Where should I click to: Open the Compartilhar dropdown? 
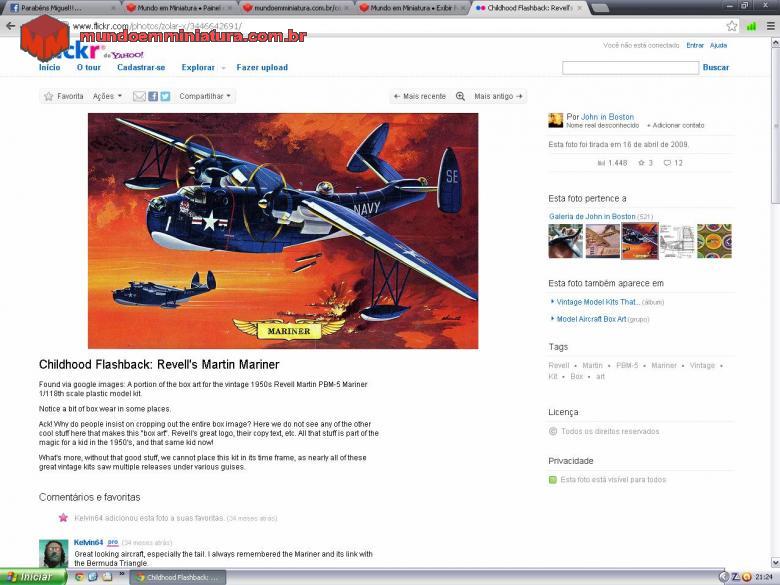pyautogui.click(x=205, y=97)
